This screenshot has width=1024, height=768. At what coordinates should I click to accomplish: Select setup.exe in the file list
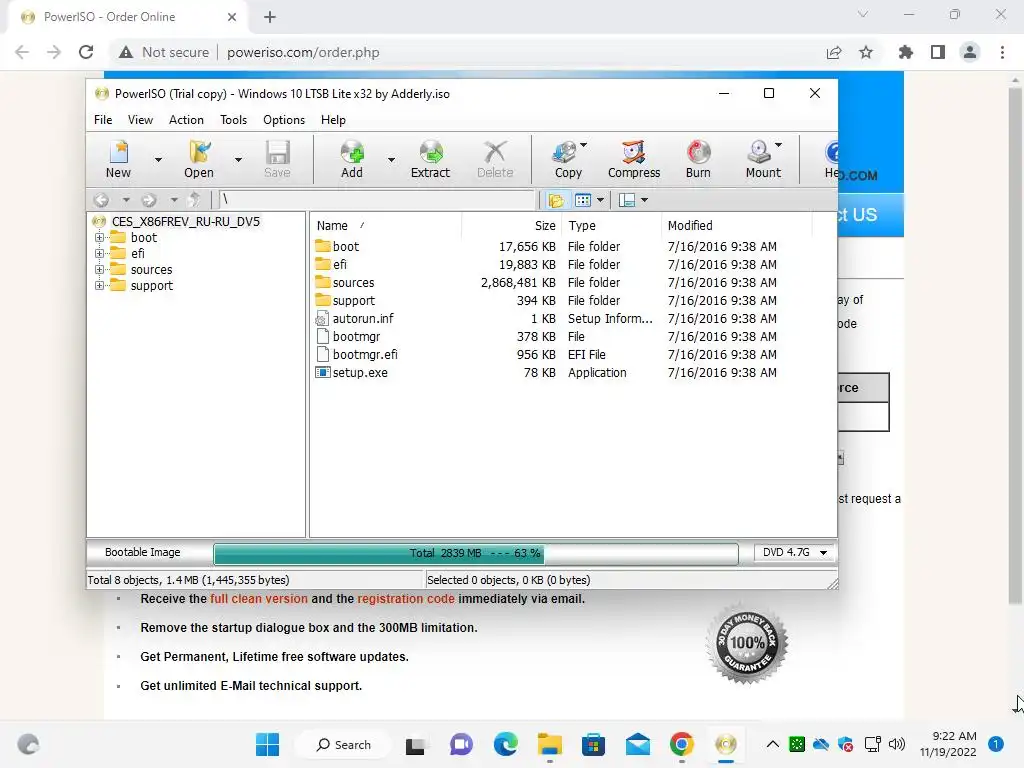point(360,372)
